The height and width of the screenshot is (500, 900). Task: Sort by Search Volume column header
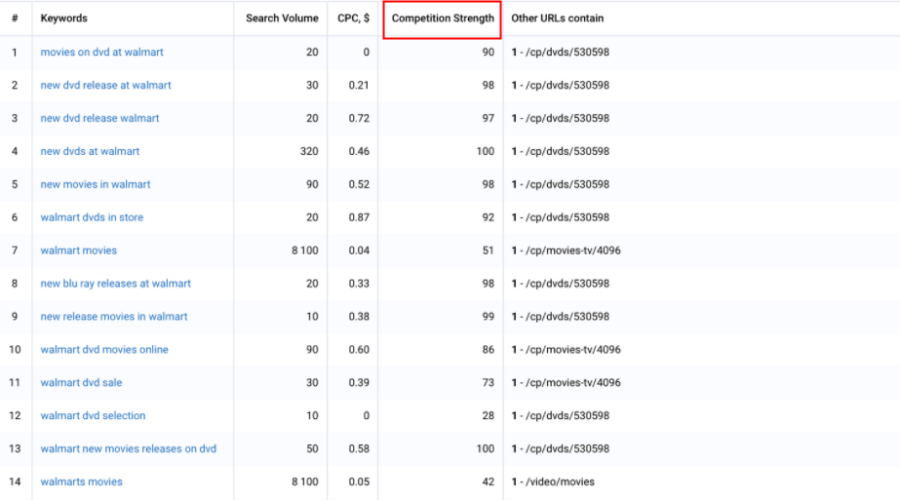[x=282, y=18]
